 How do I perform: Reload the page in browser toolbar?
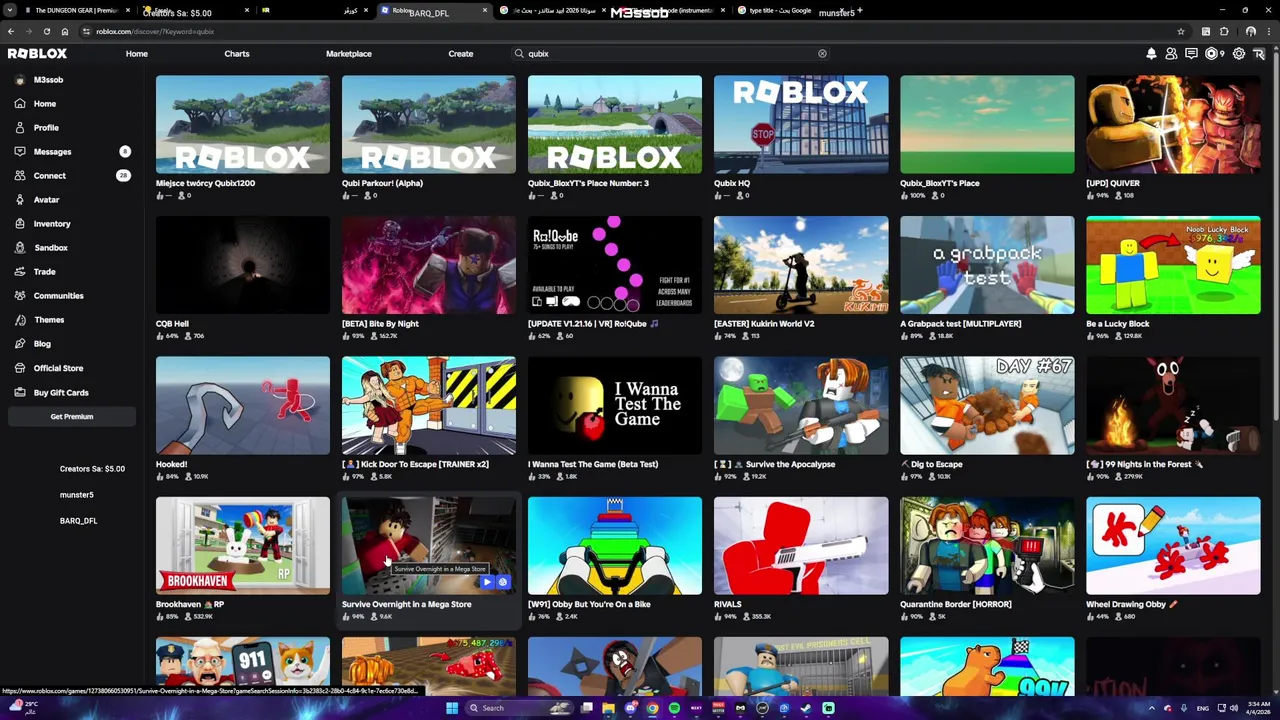click(46, 31)
